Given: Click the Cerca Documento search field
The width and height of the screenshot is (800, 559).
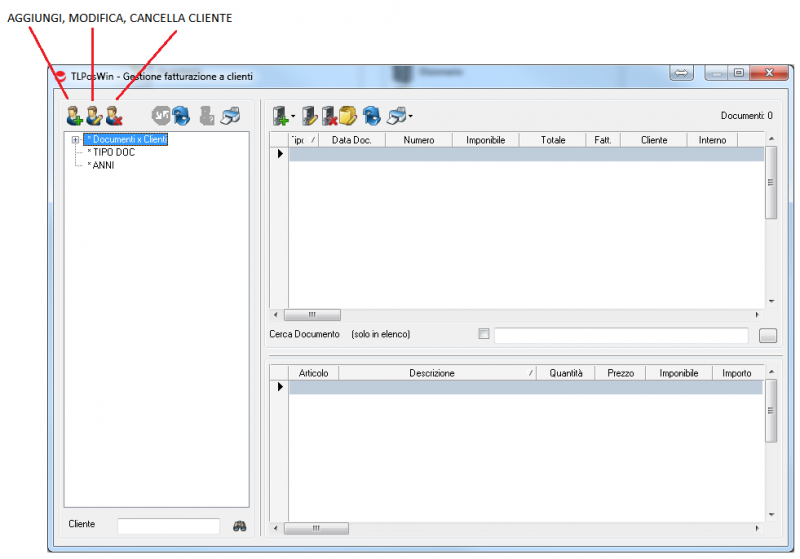Looking at the screenshot, I should 621,335.
